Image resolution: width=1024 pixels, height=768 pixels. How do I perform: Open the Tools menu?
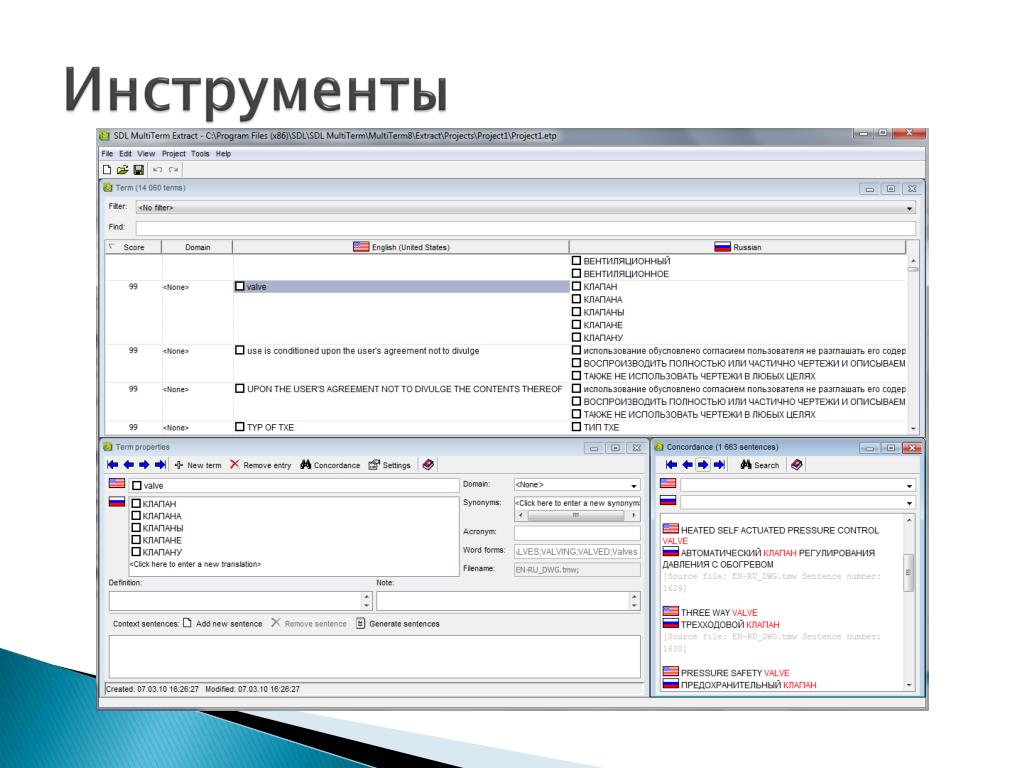(200, 154)
